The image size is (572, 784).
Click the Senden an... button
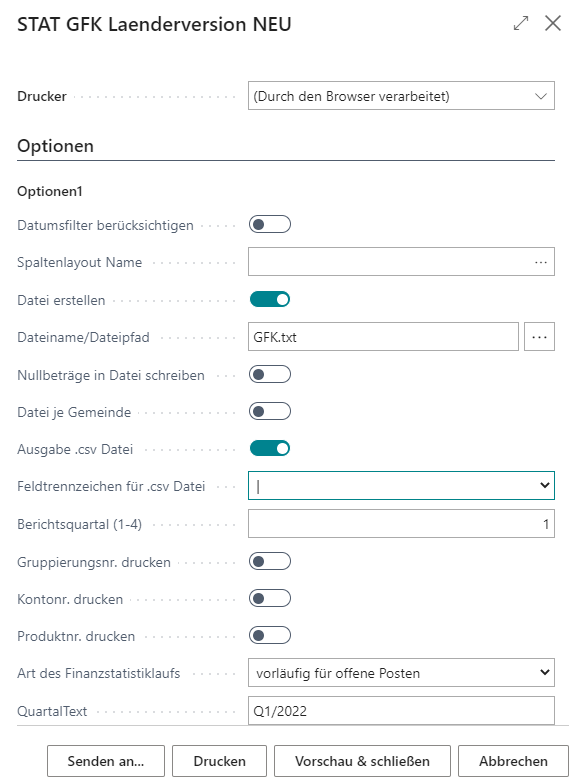(x=106, y=761)
